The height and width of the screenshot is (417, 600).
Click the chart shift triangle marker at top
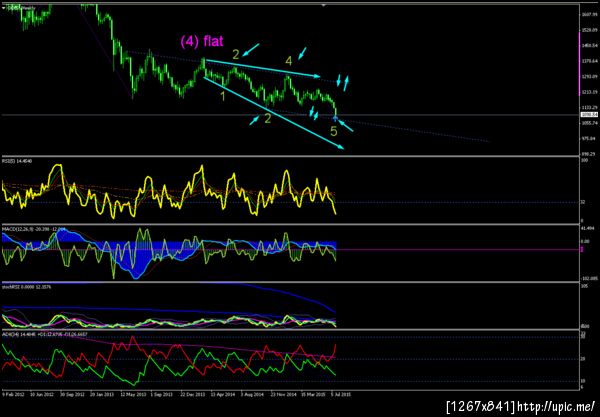[324, 5]
